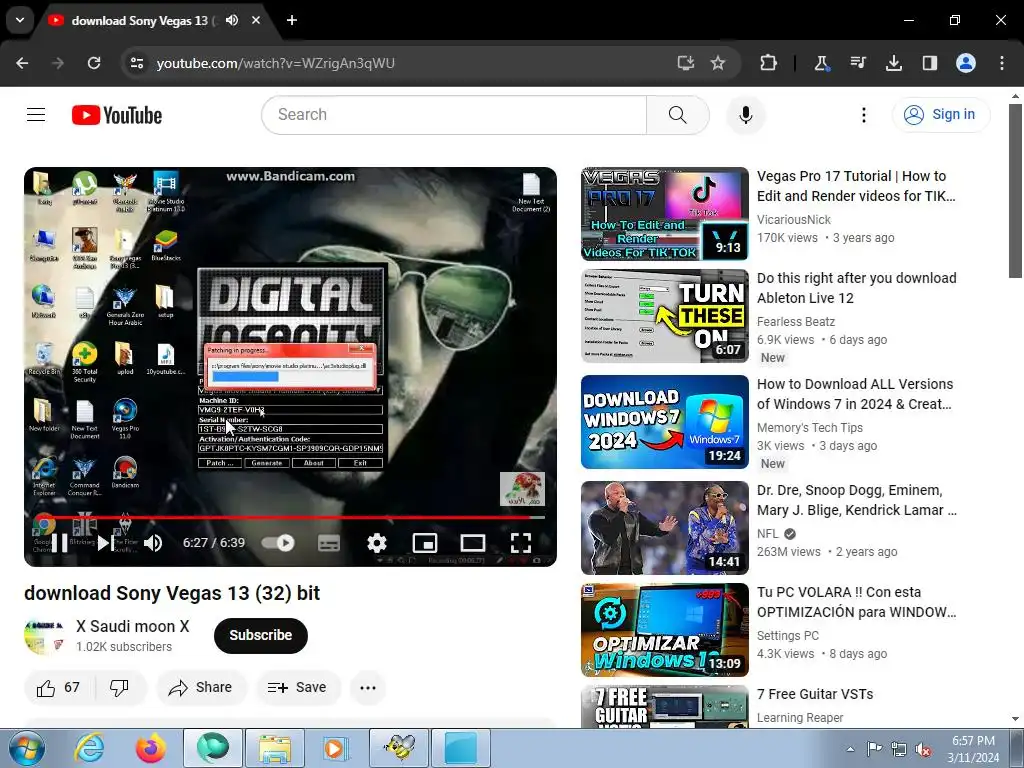
Task: Toggle the autoplay switch in player
Action: coord(278,543)
